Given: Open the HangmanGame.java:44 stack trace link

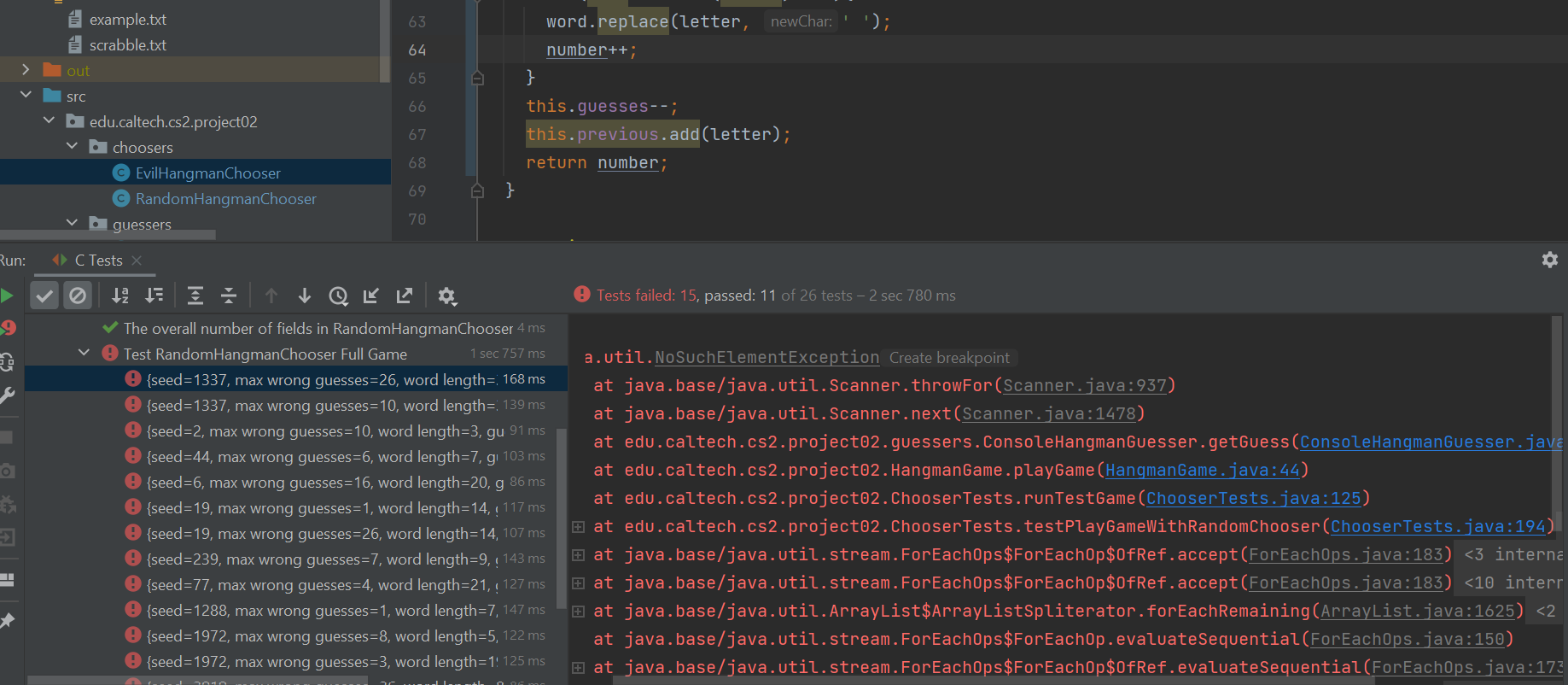Looking at the screenshot, I should [x=1202, y=471].
